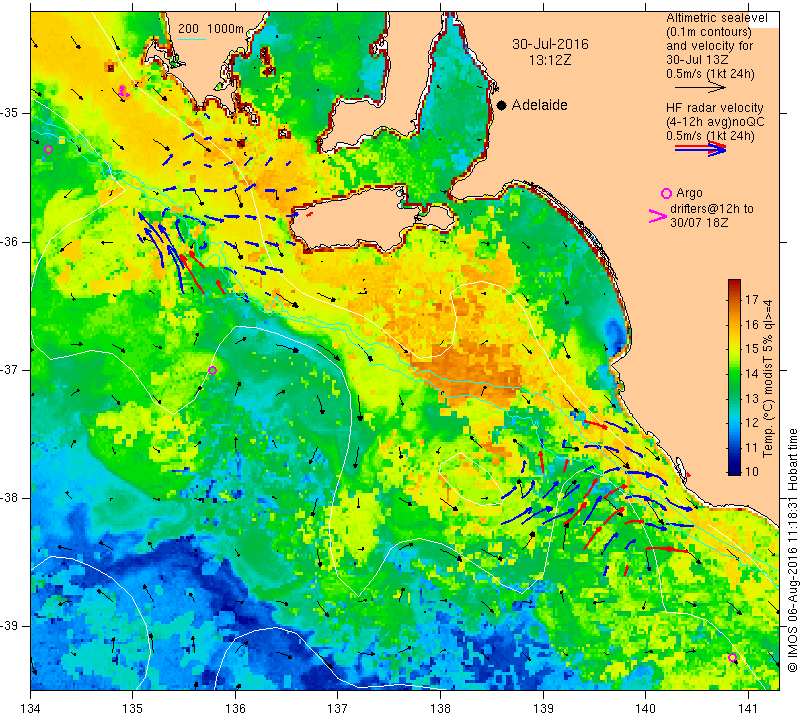
Task: Click the longitude axis label '137'
Action: click(337, 708)
